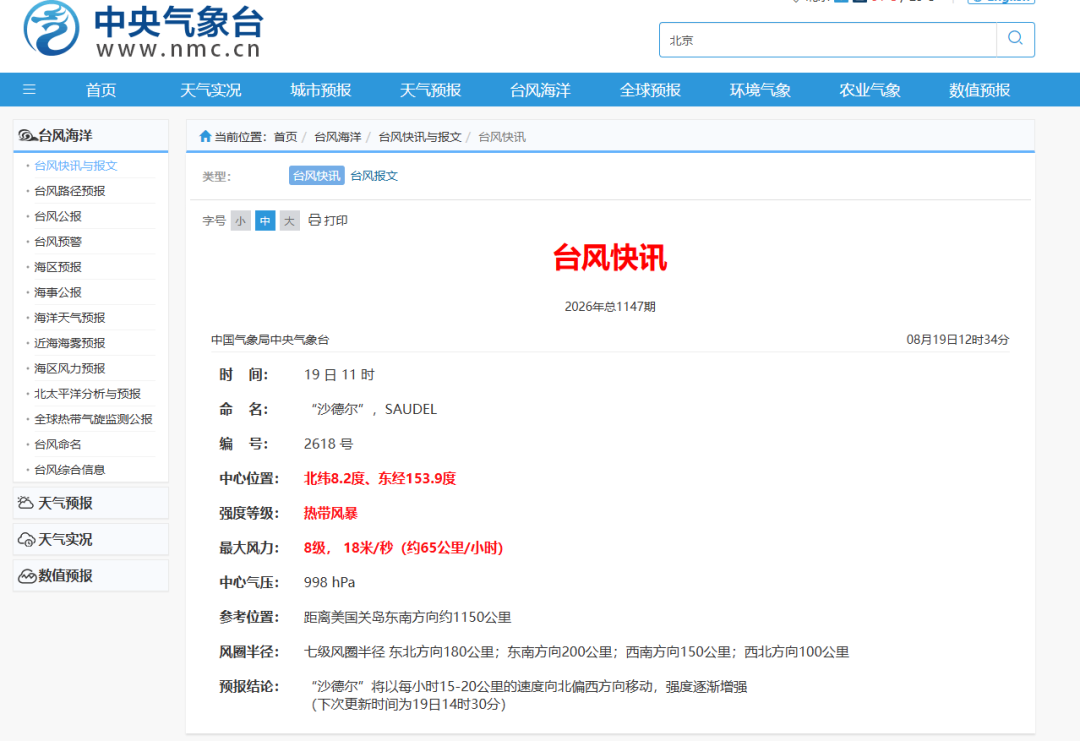
Task: Open 台风预警 sidebar link
Action: pos(58,242)
